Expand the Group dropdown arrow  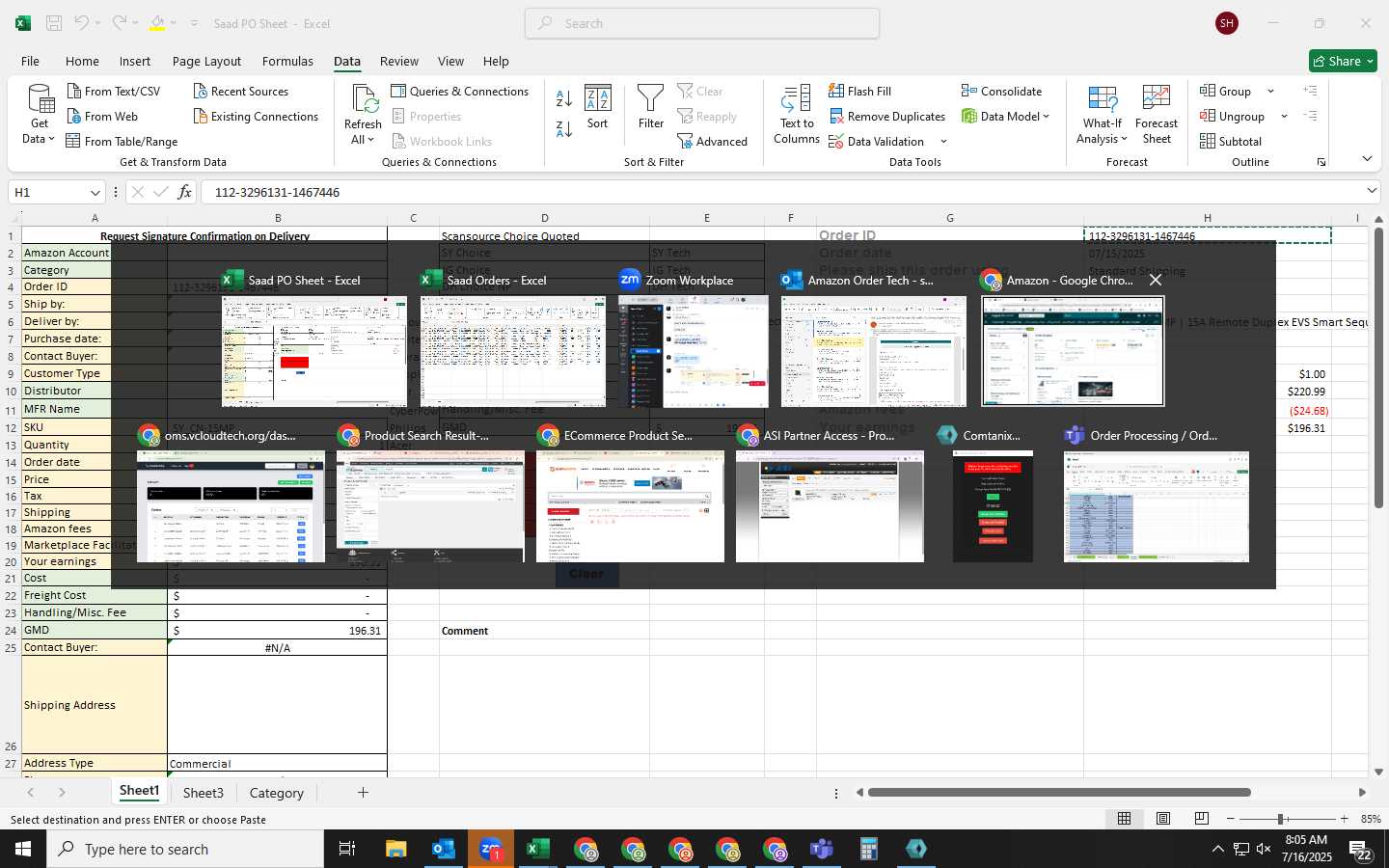coord(1270,92)
